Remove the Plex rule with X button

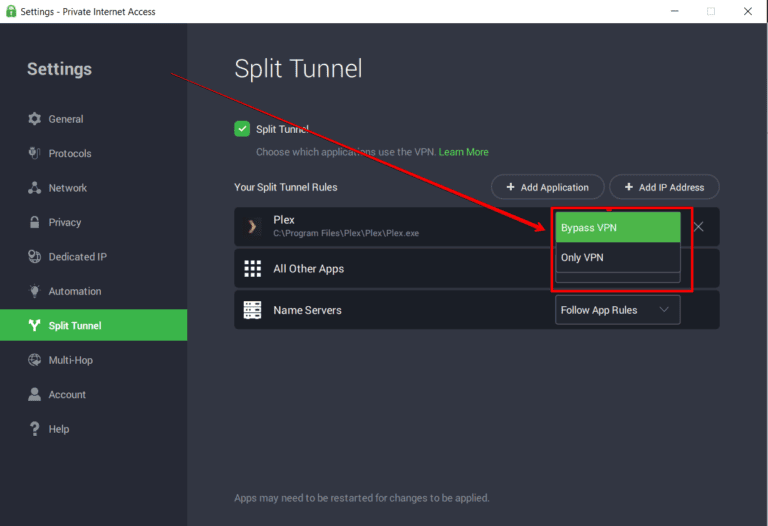tap(699, 227)
